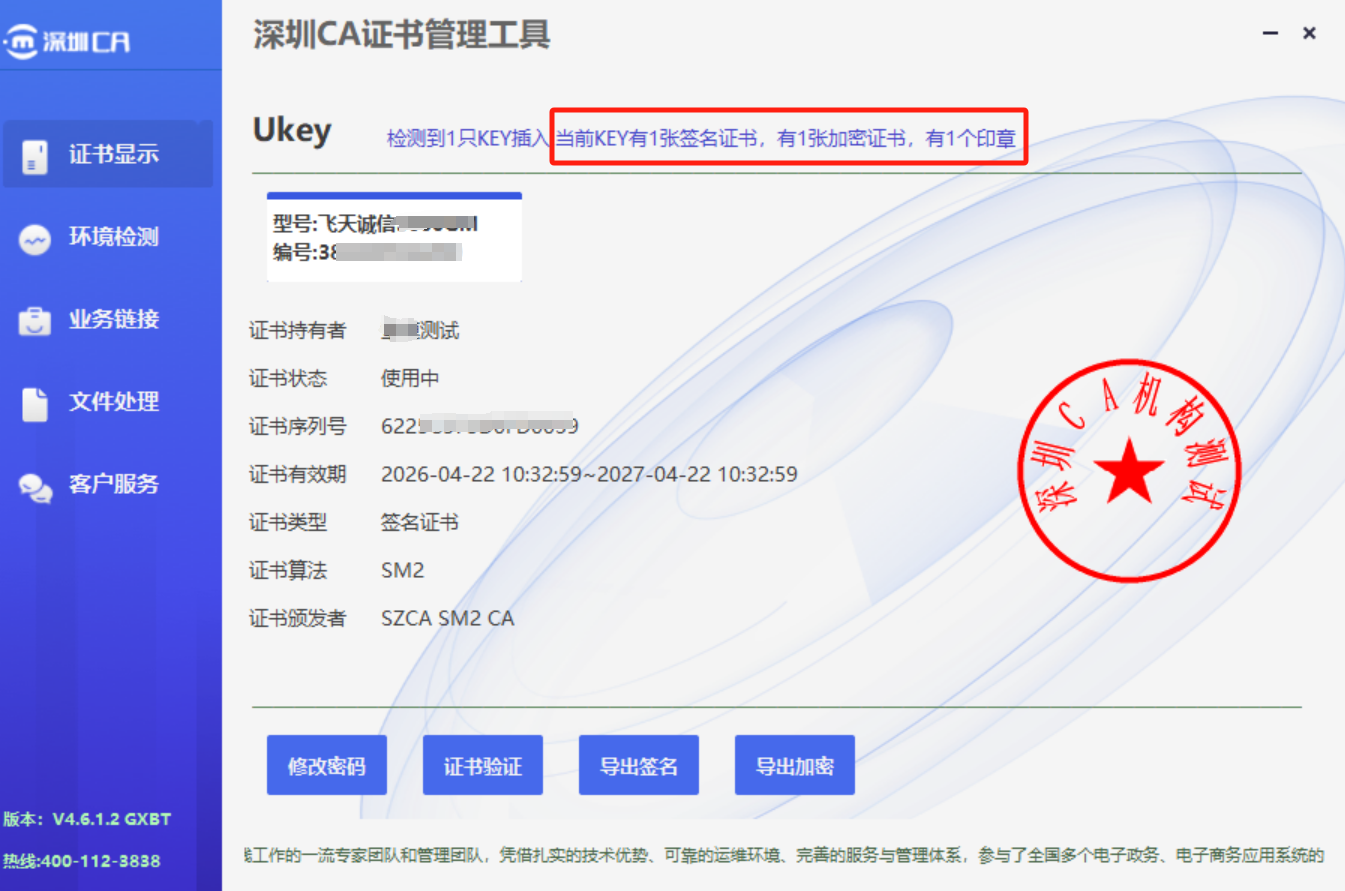Switch to the 环境检测 section
Image resolution: width=1345 pixels, height=891 pixels.
[108, 237]
